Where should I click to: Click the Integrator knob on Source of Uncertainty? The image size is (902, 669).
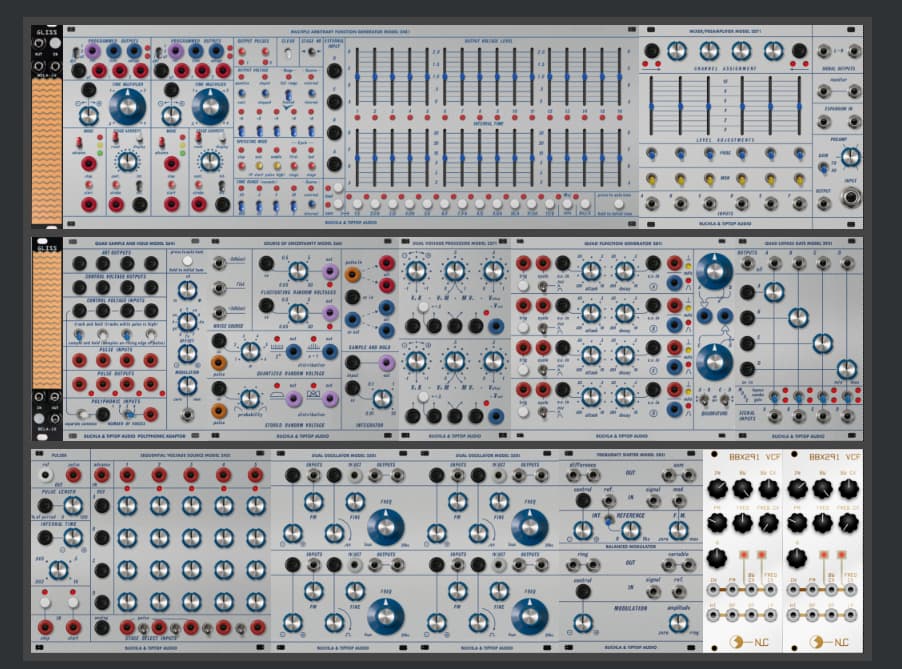[x=382, y=399]
